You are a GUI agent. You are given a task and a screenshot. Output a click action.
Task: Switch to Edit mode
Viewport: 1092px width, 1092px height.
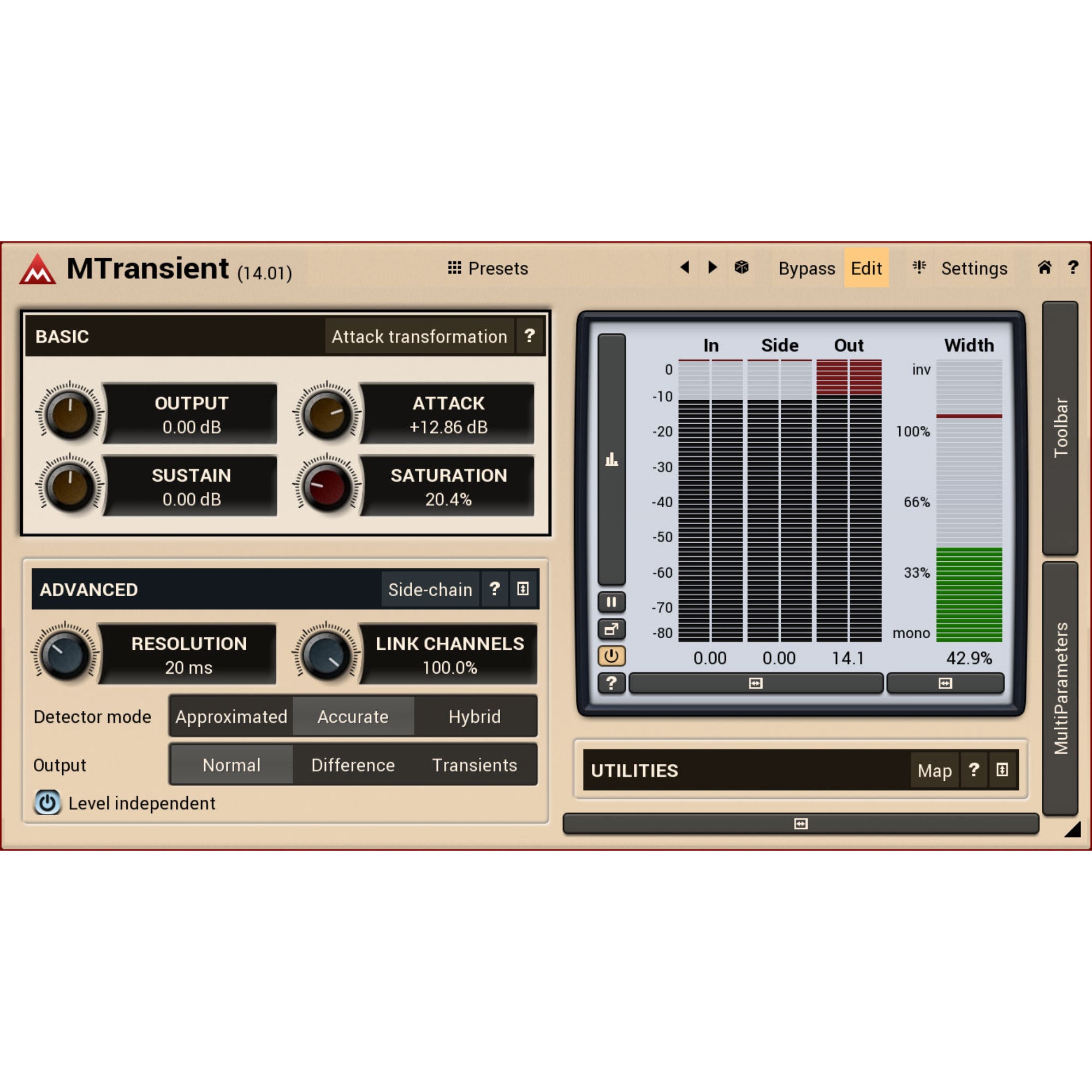point(867,268)
